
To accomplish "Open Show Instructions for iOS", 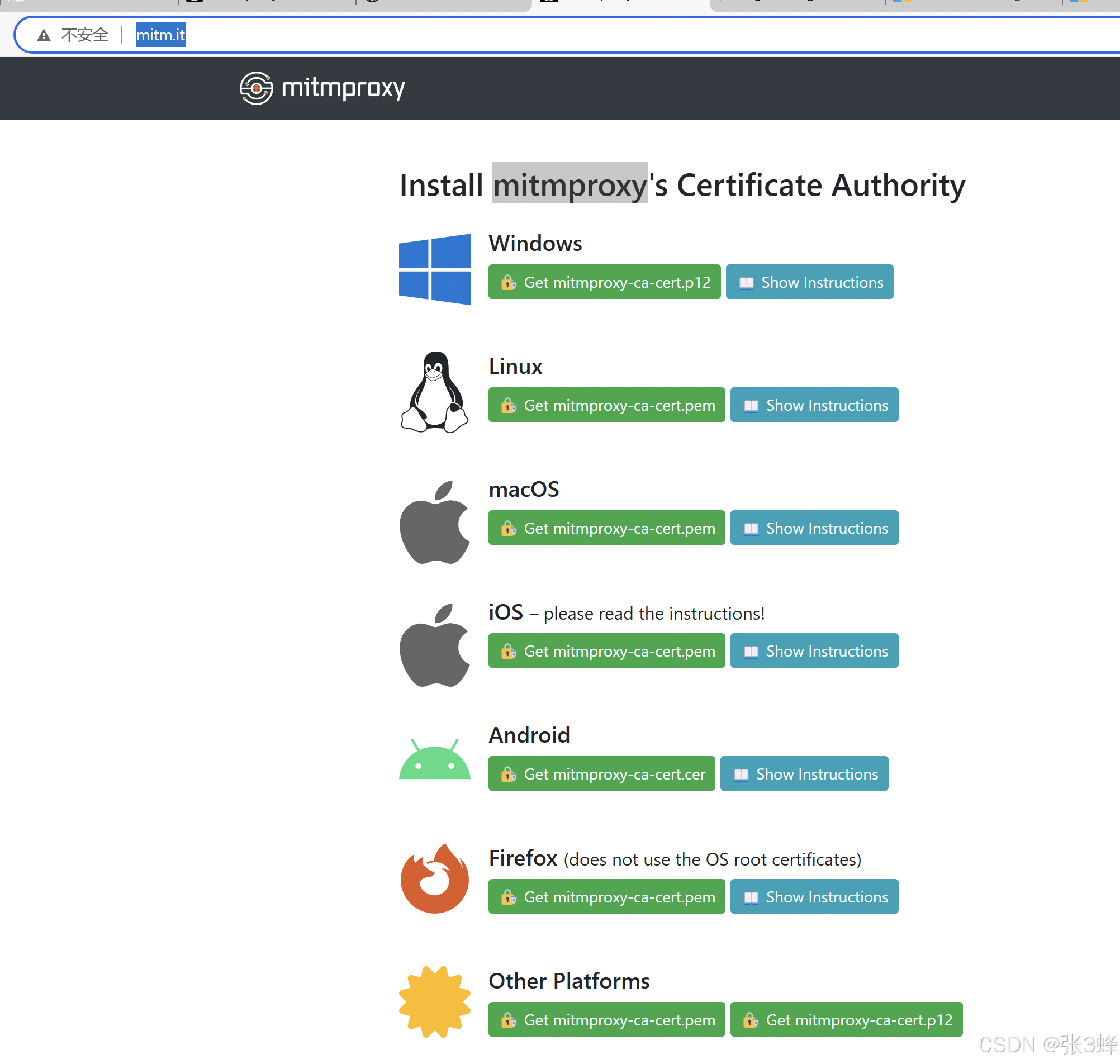I will tap(814, 650).
